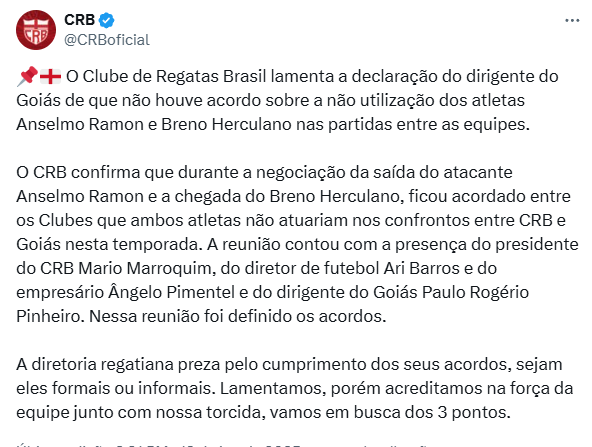Click the name 'Mario Marroquim' in the text

click(x=146, y=268)
